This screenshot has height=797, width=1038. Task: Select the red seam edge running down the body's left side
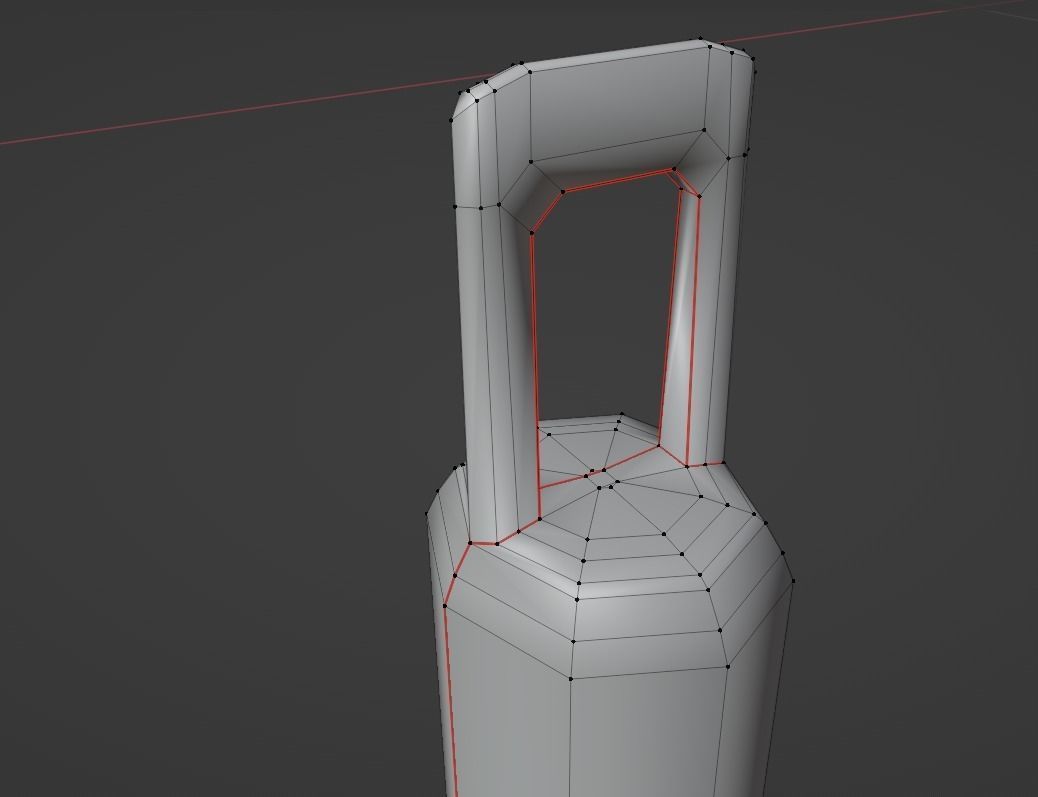[450, 700]
